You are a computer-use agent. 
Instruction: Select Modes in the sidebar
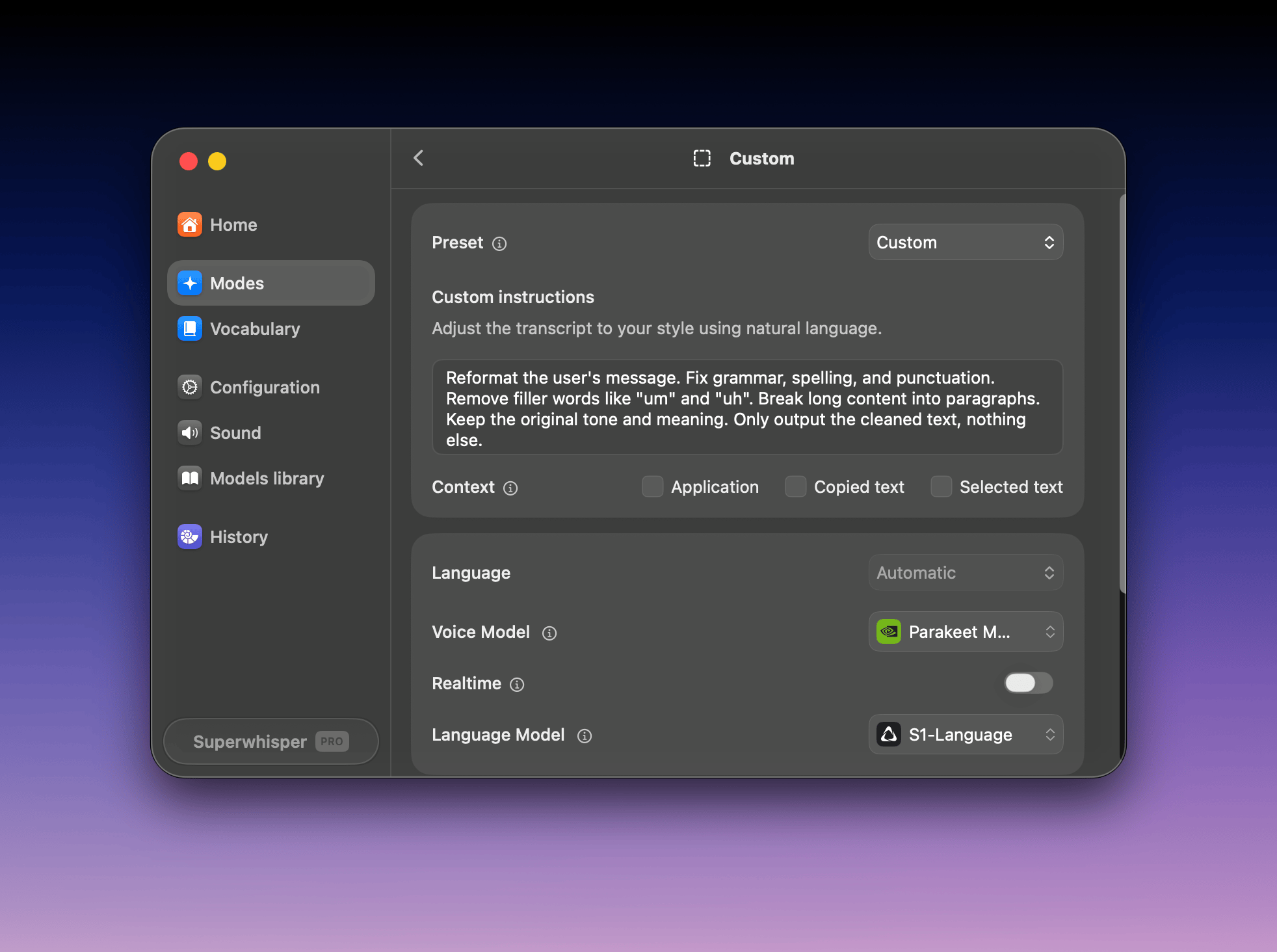271,284
